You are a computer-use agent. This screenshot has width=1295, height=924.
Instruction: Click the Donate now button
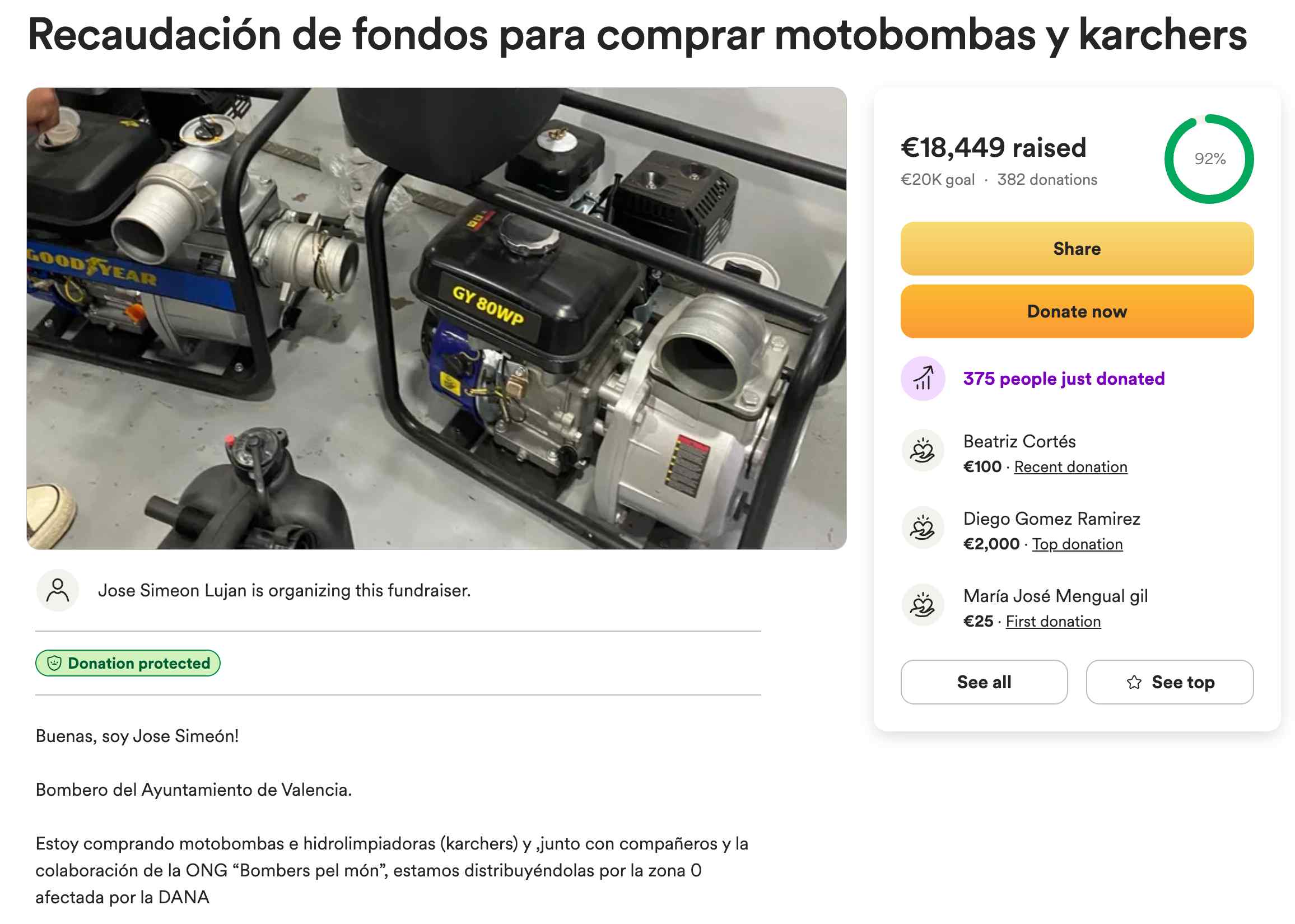[x=1077, y=311]
